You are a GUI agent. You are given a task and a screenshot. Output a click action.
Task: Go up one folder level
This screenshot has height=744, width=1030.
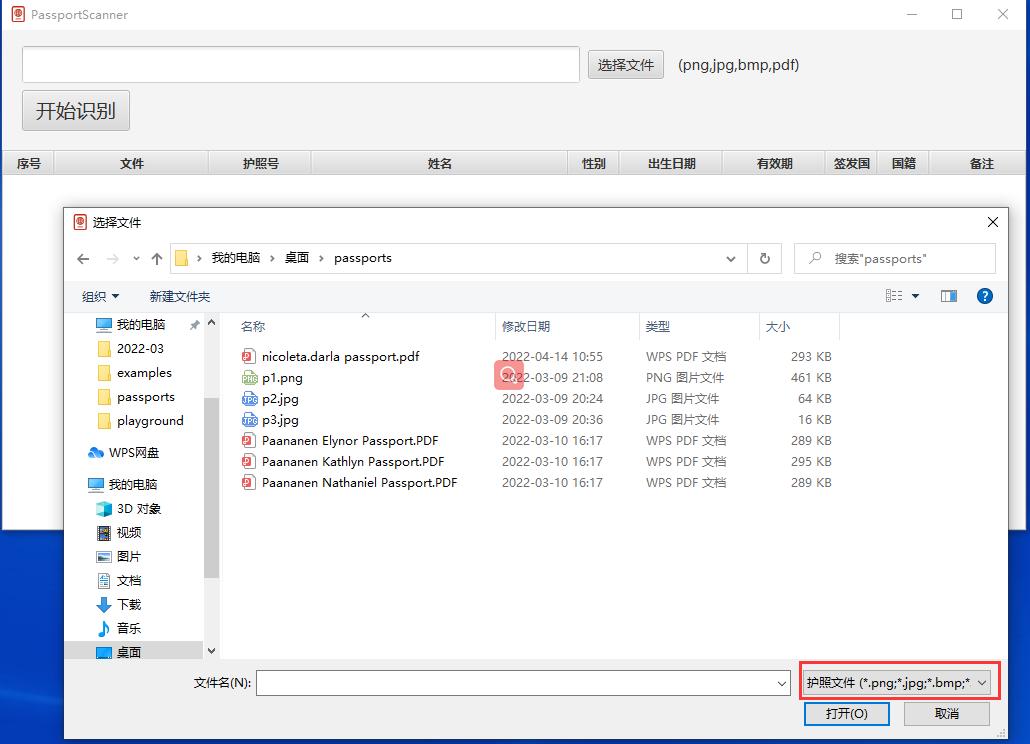click(156, 259)
